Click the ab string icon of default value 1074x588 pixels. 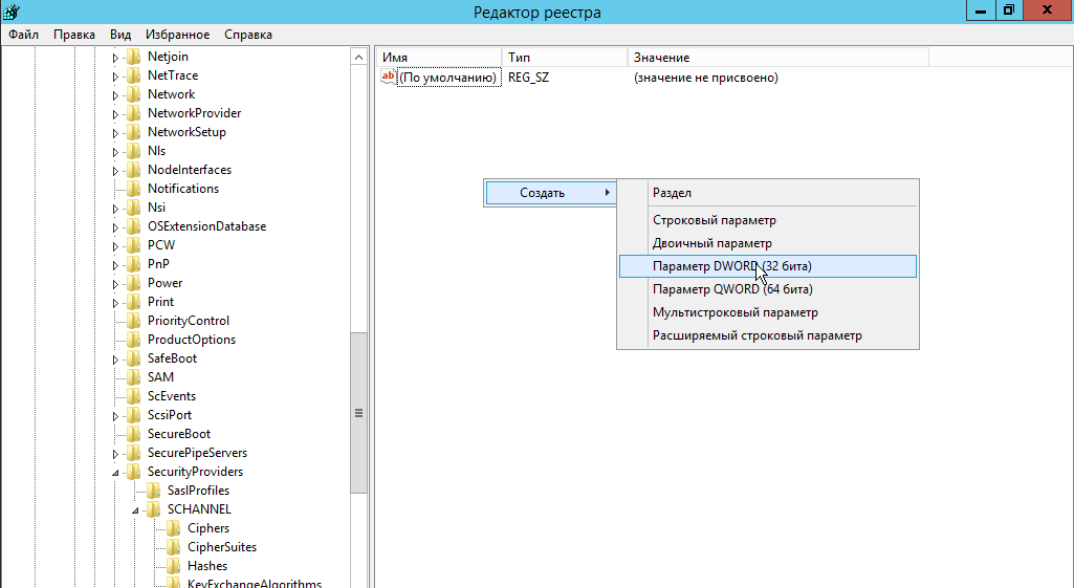[388, 77]
